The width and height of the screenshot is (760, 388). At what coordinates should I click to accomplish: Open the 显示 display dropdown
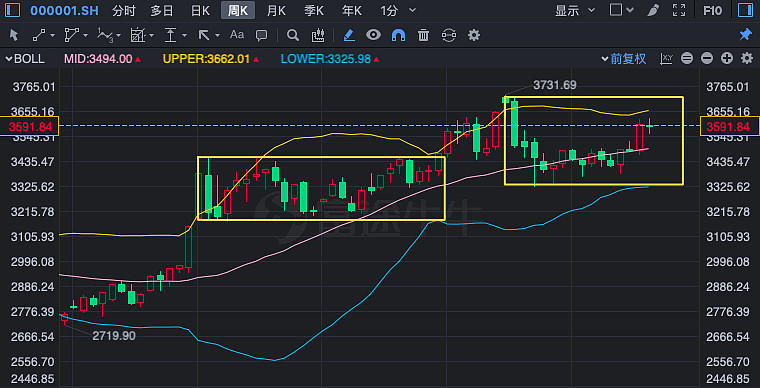point(575,10)
